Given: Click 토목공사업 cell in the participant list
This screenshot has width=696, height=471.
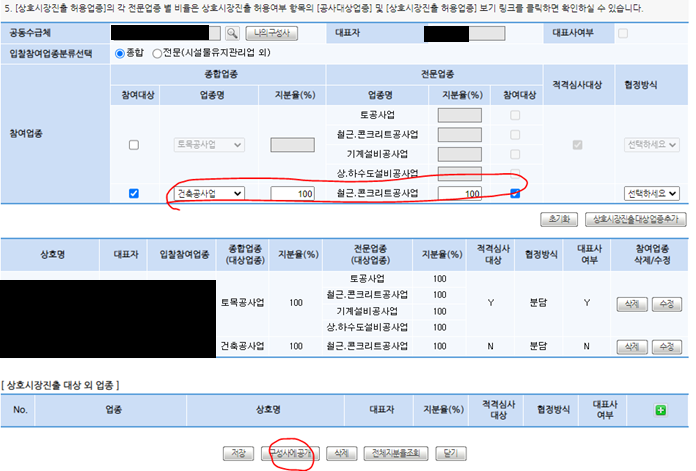Looking at the screenshot, I should coord(243,303).
